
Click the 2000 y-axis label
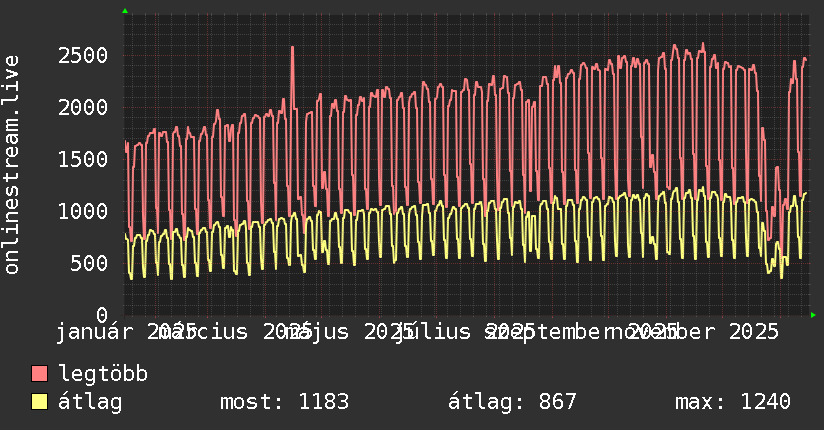pyautogui.click(x=83, y=107)
